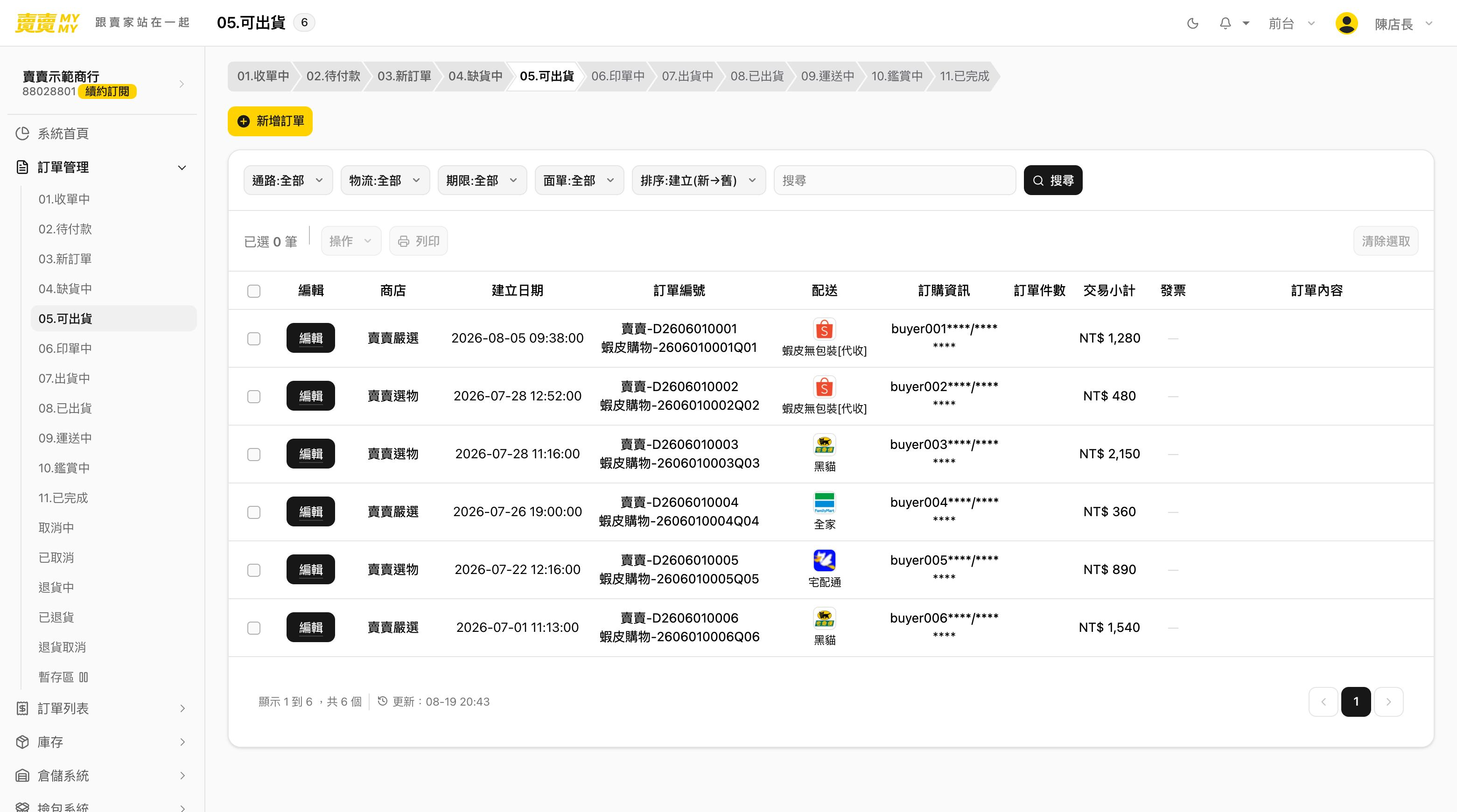1457x812 pixels.
Task: Click the 列印 print button
Action: pos(419,241)
